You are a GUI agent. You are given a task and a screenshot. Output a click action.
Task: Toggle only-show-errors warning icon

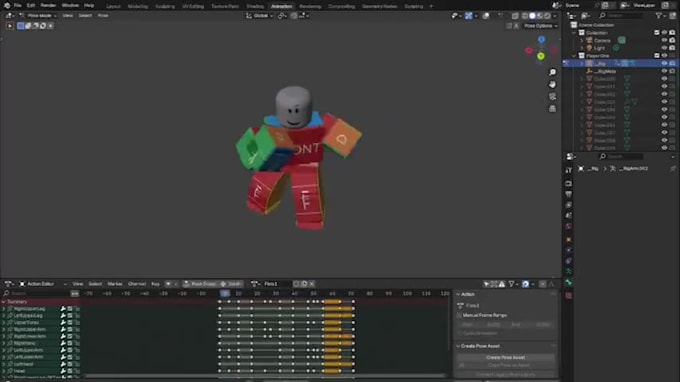(x=502, y=284)
